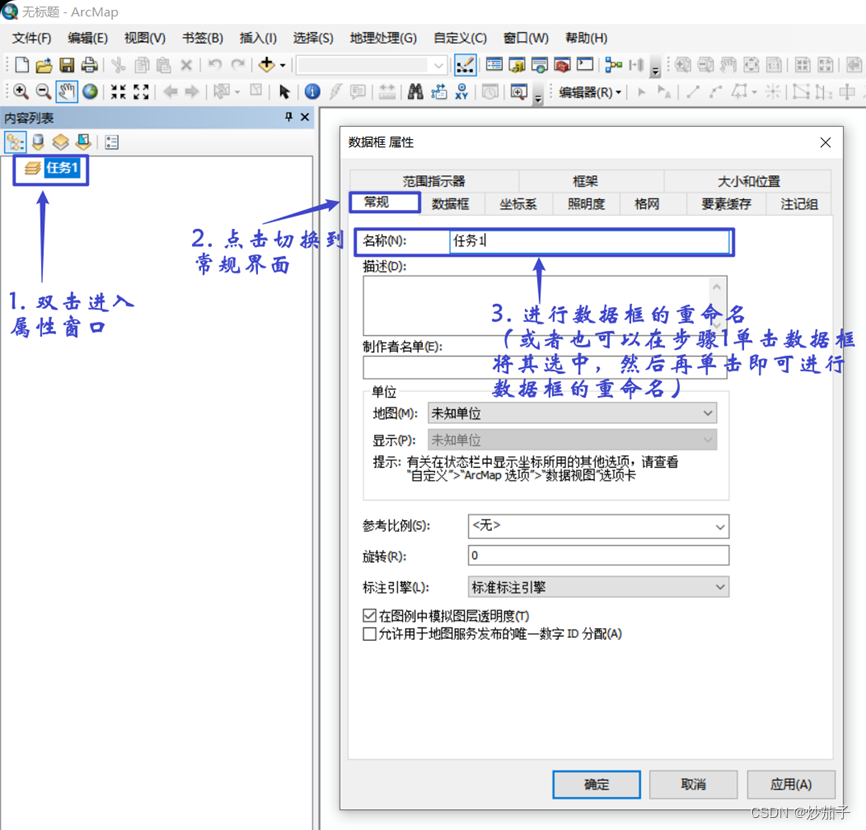Screen dimensions: 866x830
Task: Open the 视图(V) menu
Action: click(x=145, y=38)
